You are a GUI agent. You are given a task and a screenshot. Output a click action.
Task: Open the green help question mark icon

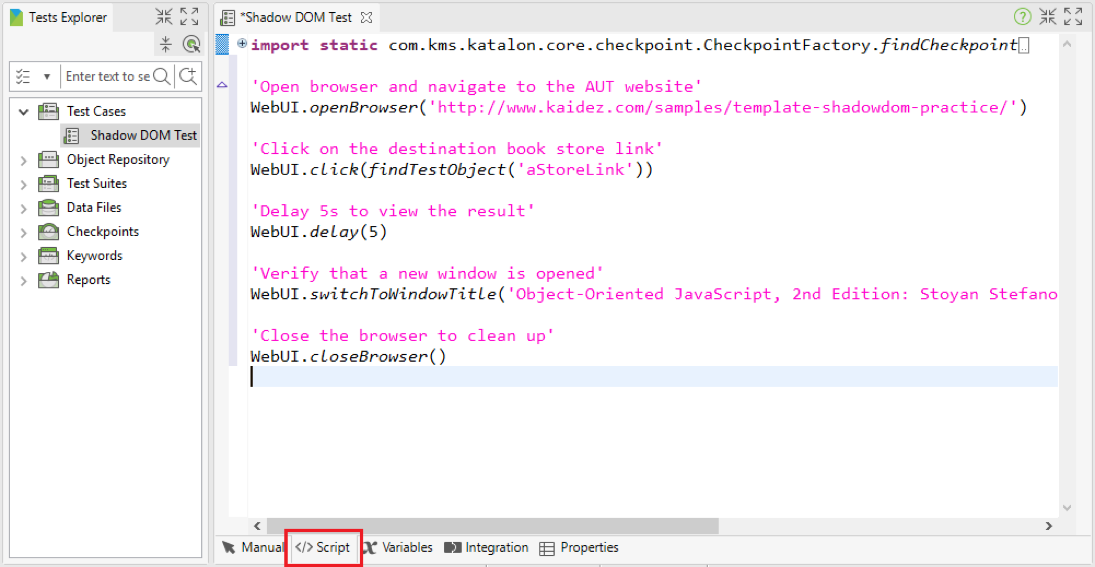[1022, 17]
